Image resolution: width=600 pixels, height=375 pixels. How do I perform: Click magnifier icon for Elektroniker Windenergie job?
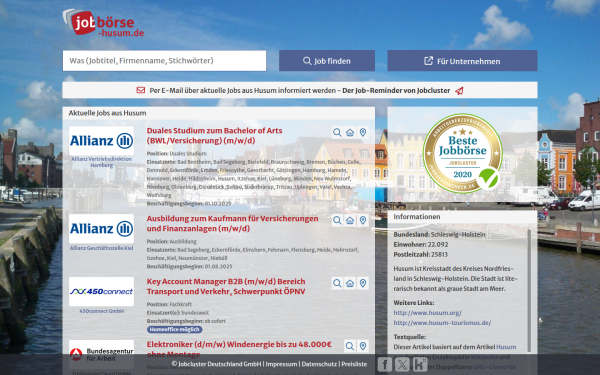(x=350, y=346)
